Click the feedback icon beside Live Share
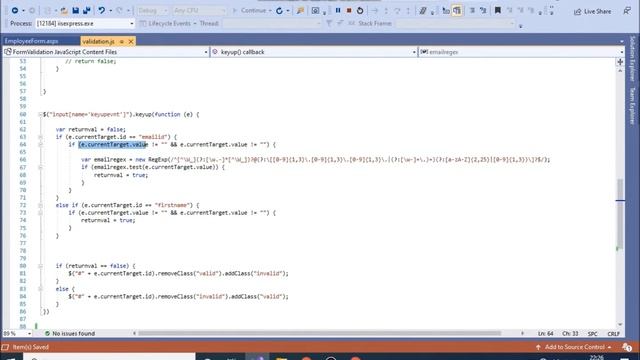640x360 pixels. point(627,11)
